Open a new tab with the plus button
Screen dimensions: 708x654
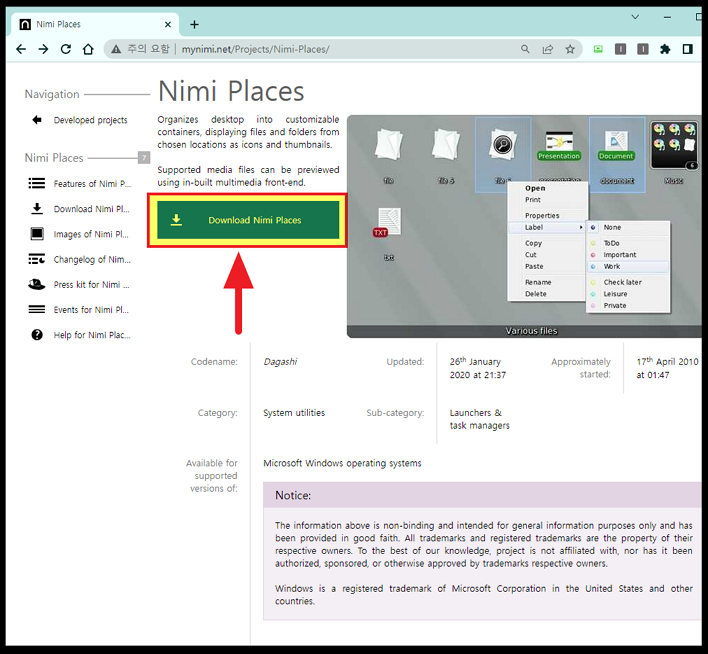pos(194,24)
